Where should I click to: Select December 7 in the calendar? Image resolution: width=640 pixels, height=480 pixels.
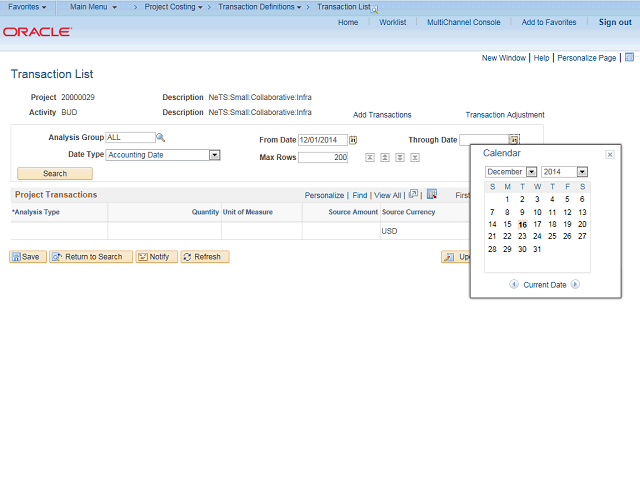click(492, 212)
